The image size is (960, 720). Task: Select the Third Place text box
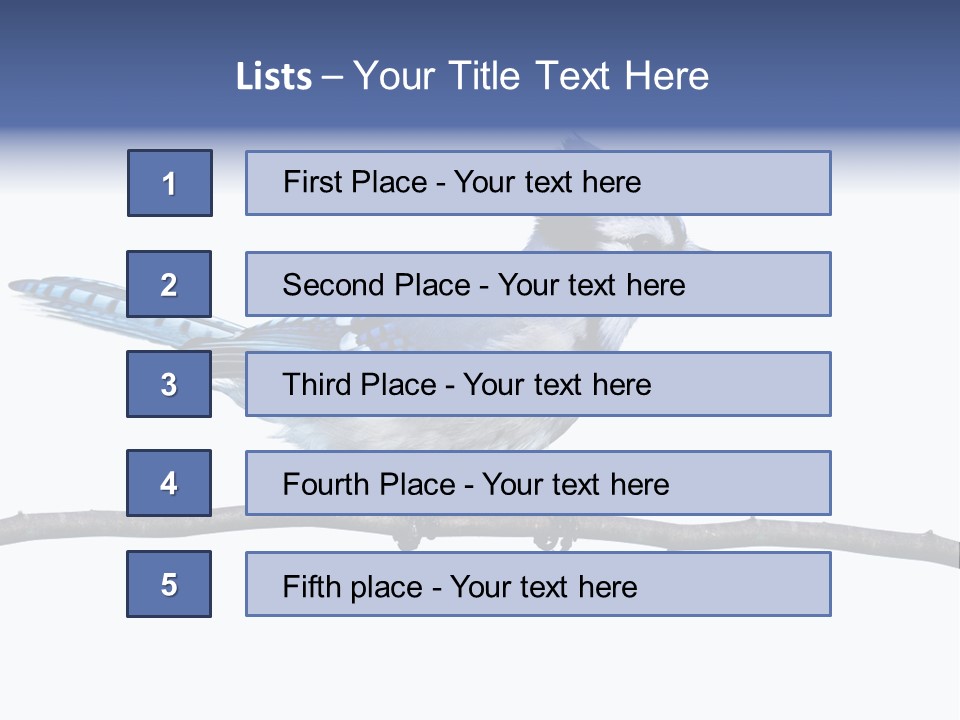coord(538,384)
